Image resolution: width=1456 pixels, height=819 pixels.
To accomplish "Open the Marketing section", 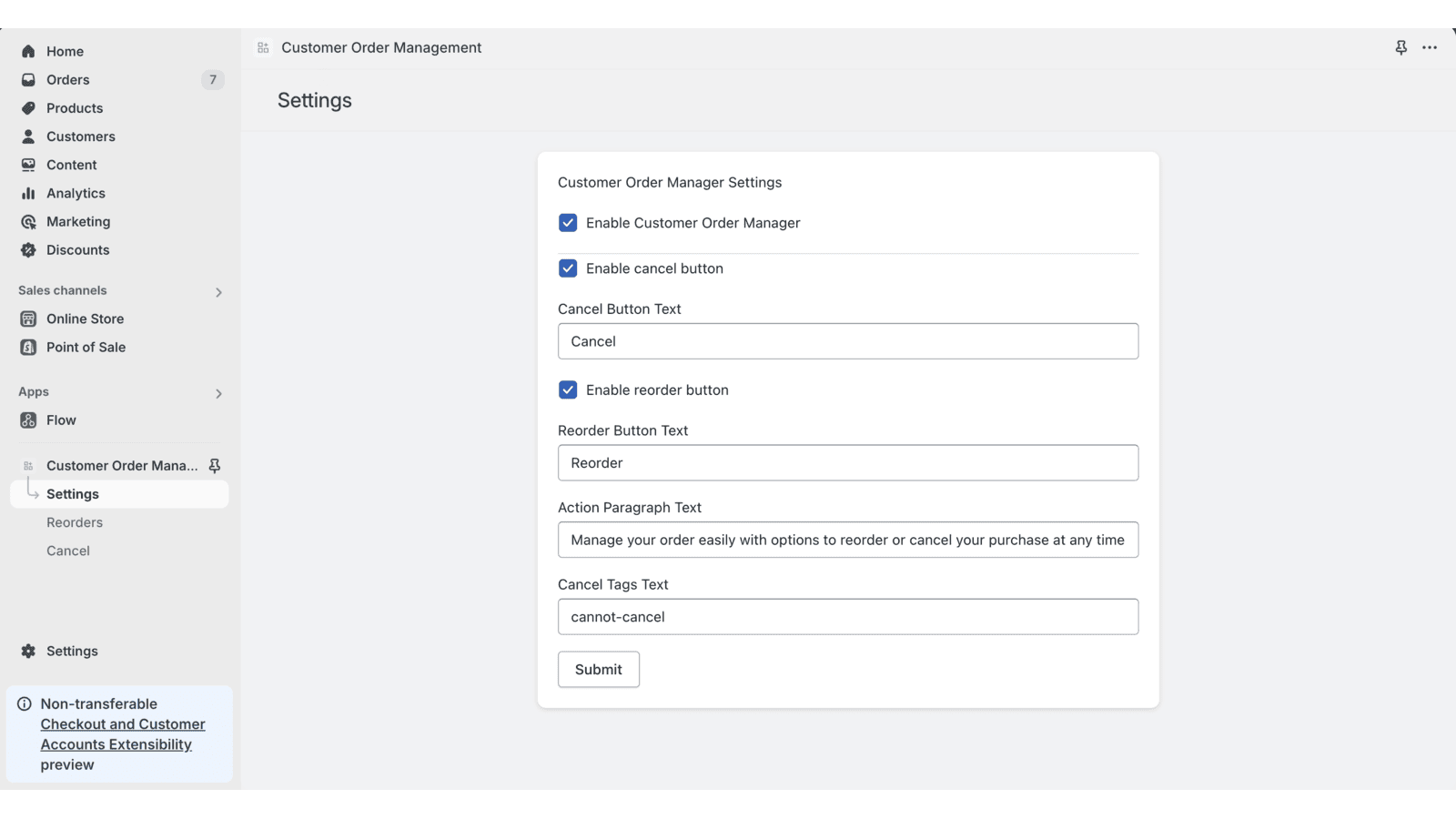I will pos(77,221).
